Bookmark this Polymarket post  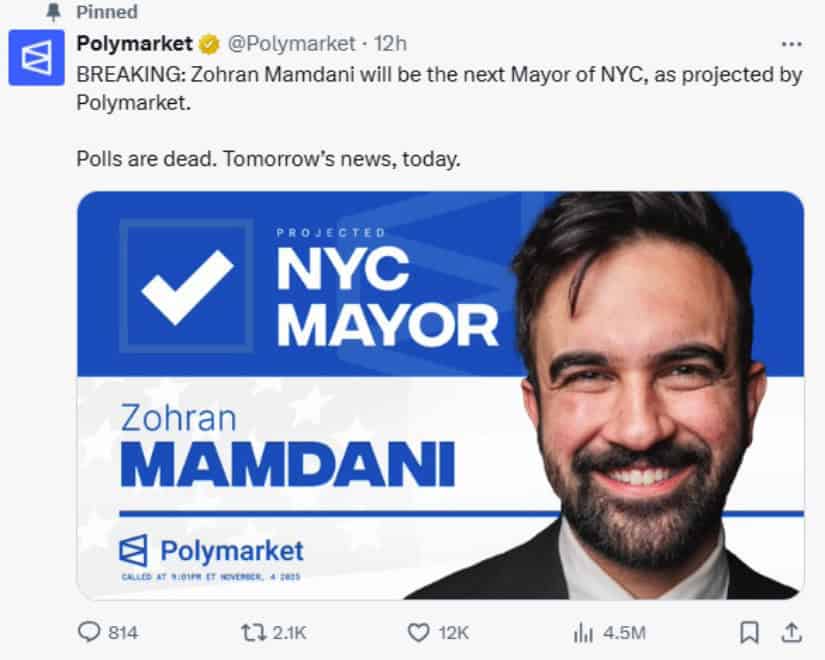click(x=748, y=632)
